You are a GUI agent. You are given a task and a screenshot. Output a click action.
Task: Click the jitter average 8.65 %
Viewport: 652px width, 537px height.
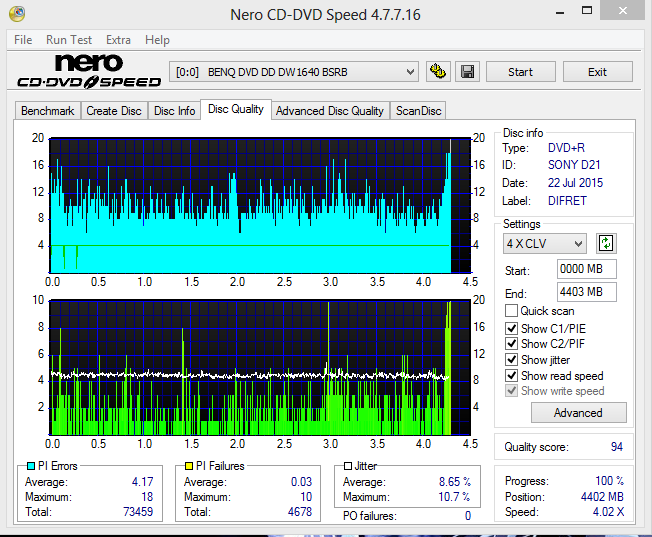pyautogui.click(x=455, y=482)
